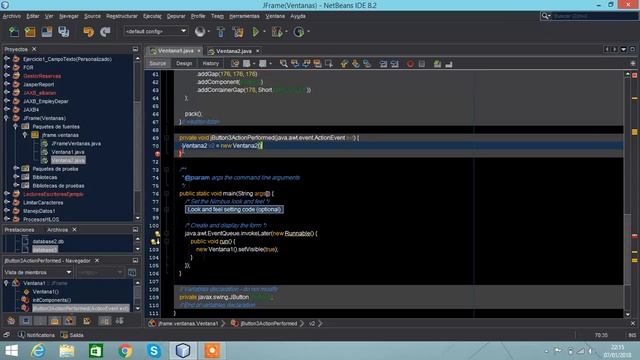Open the default config dropdown
Viewport: 640px width, 360px height.
pos(156,31)
